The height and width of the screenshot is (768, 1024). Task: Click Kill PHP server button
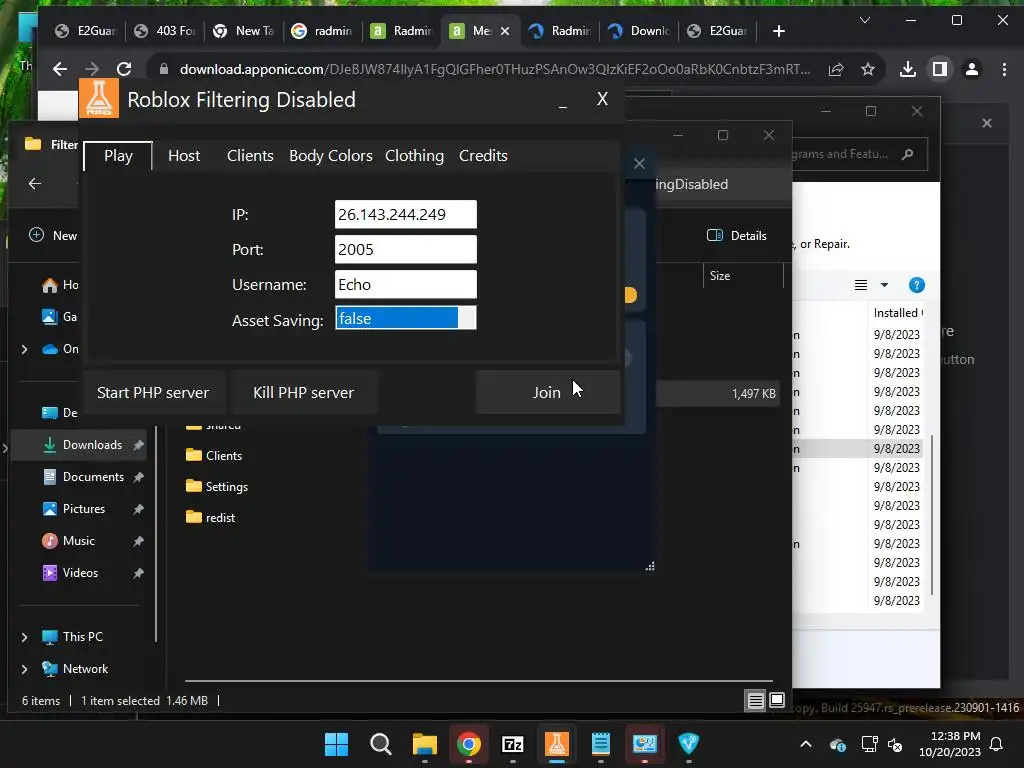304,392
